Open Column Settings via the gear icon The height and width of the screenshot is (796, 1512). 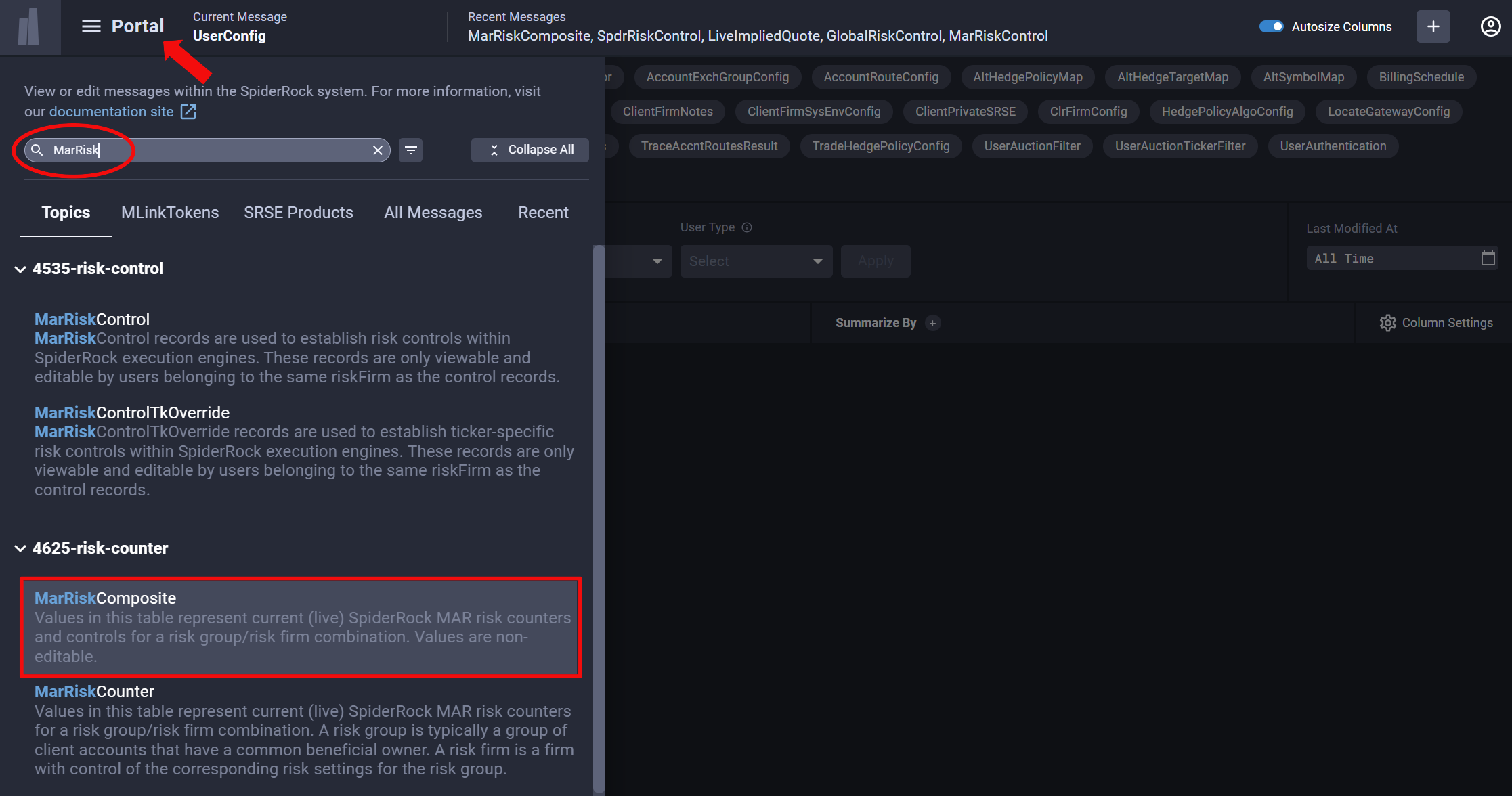pyautogui.click(x=1387, y=323)
